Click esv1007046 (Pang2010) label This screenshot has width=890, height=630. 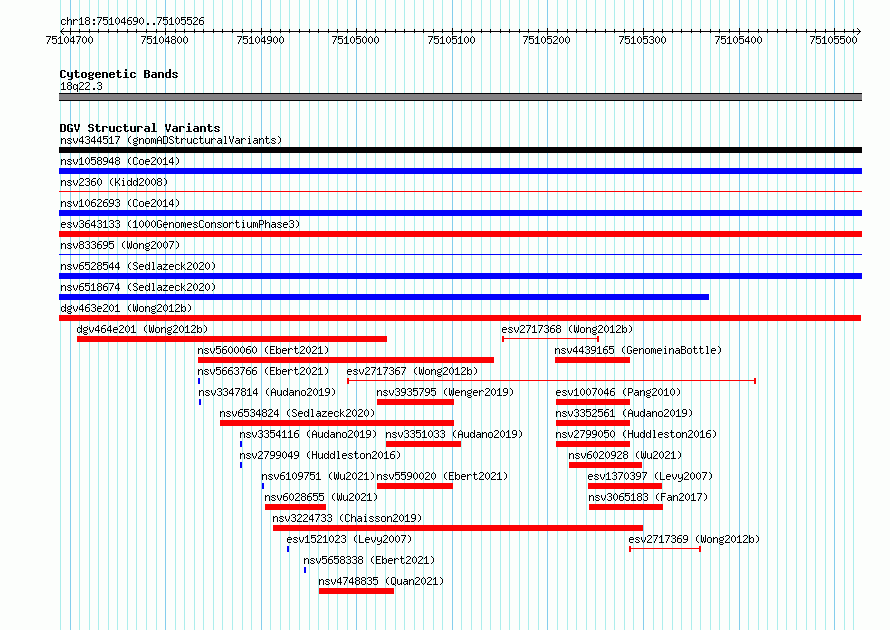(618, 392)
